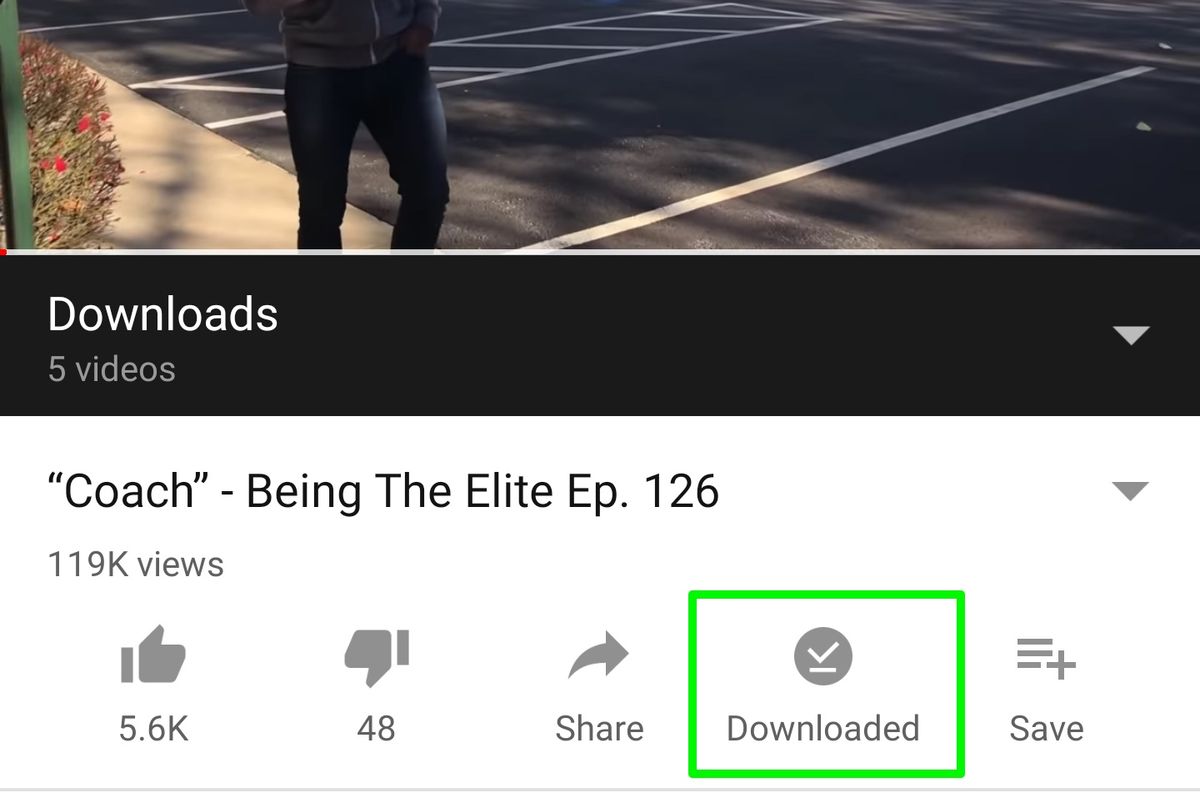Click the 119K views text
The image size is (1200, 803).
136,565
